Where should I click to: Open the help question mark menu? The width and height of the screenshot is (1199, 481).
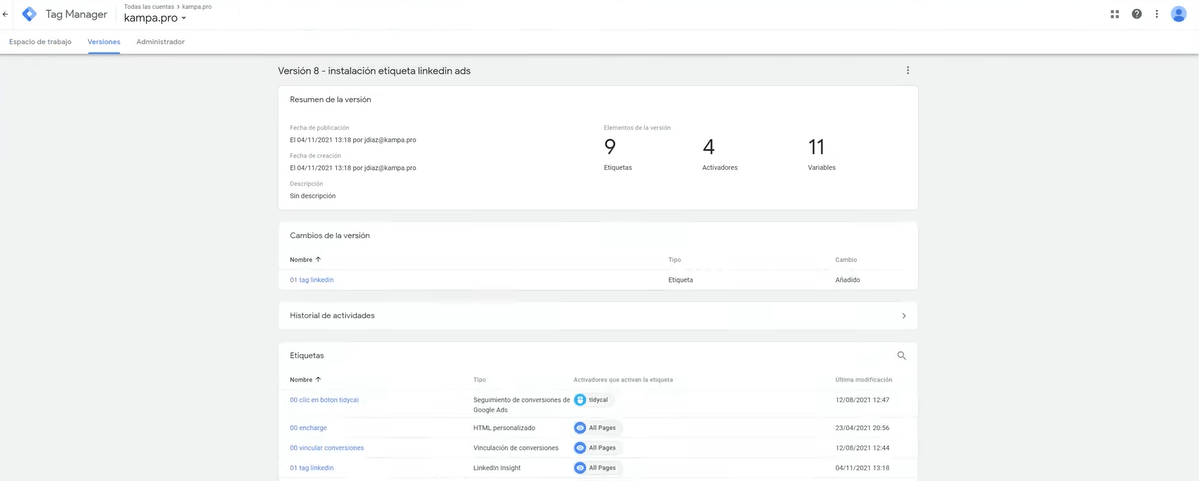[x=1136, y=14]
